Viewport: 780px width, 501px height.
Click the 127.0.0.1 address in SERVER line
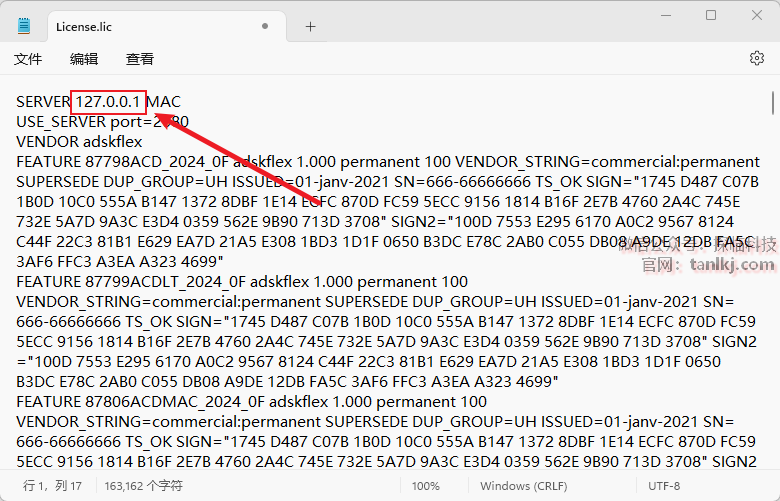click(108, 102)
